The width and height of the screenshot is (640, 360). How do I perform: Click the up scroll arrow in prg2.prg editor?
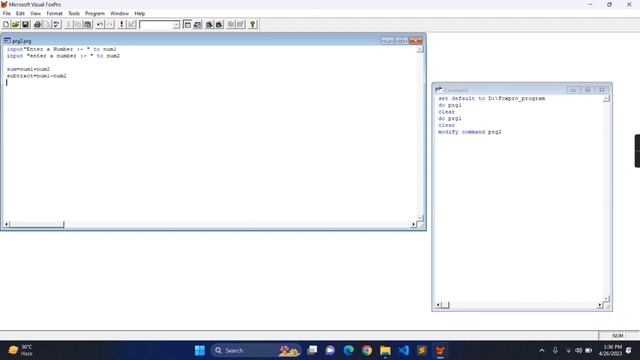tap(420, 49)
